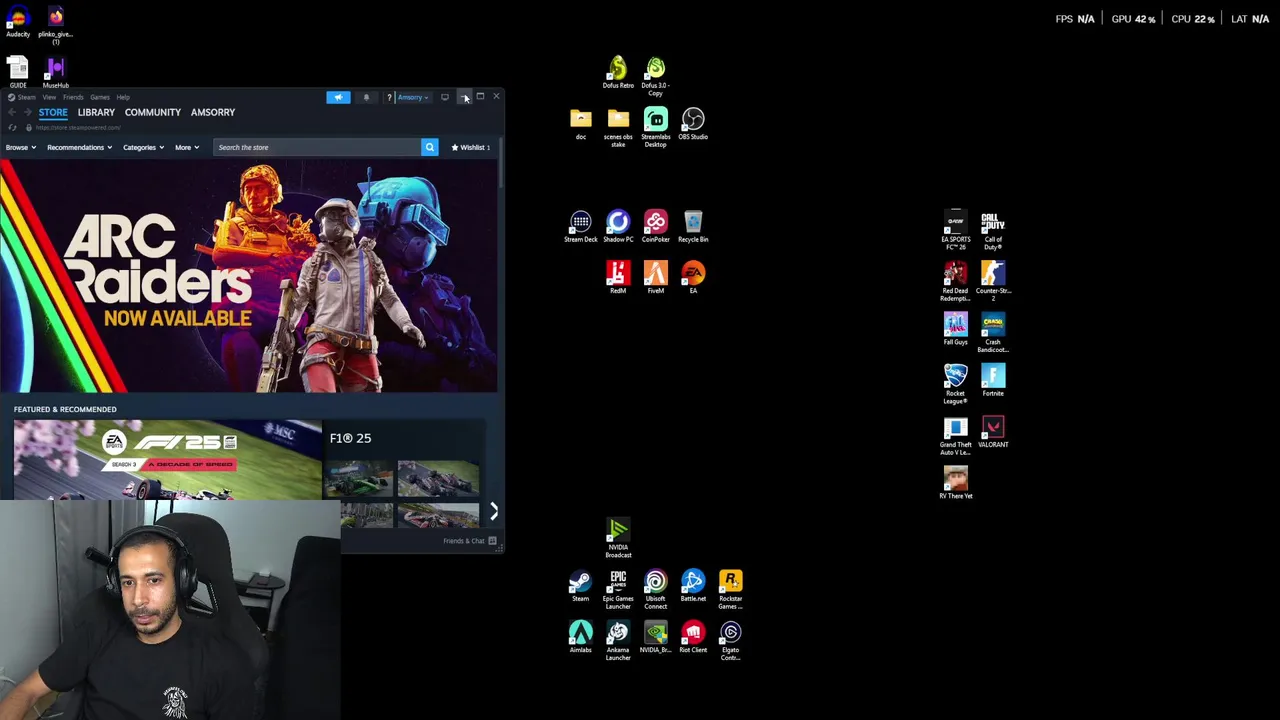Open Steam announcements megaphone button
This screenshot has width=1280, height=720.
pos(338,97)
